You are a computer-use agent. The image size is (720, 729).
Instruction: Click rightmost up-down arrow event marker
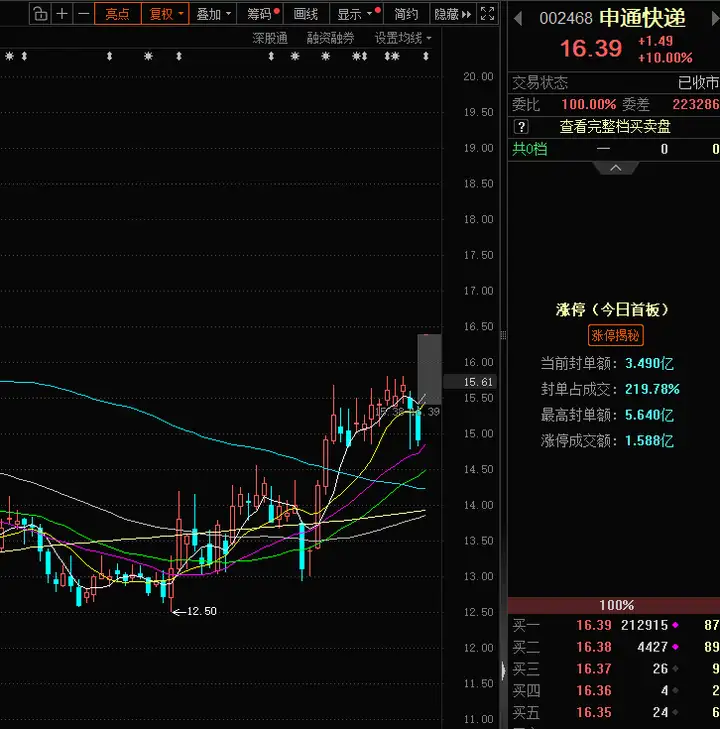425,56
